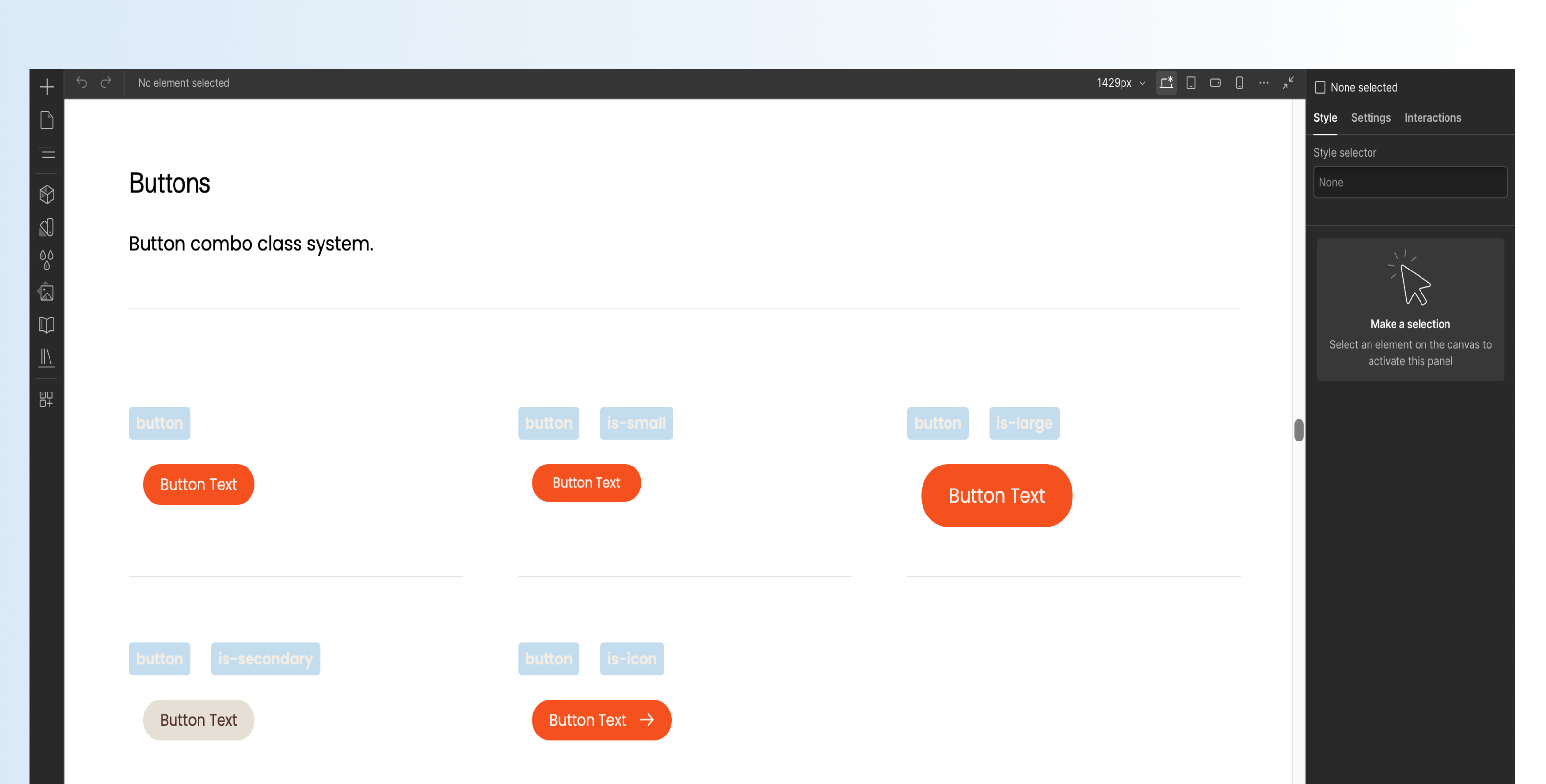Click the 'button' label beside is-large
Screen dimensions: 1546x784
[937, 423]
